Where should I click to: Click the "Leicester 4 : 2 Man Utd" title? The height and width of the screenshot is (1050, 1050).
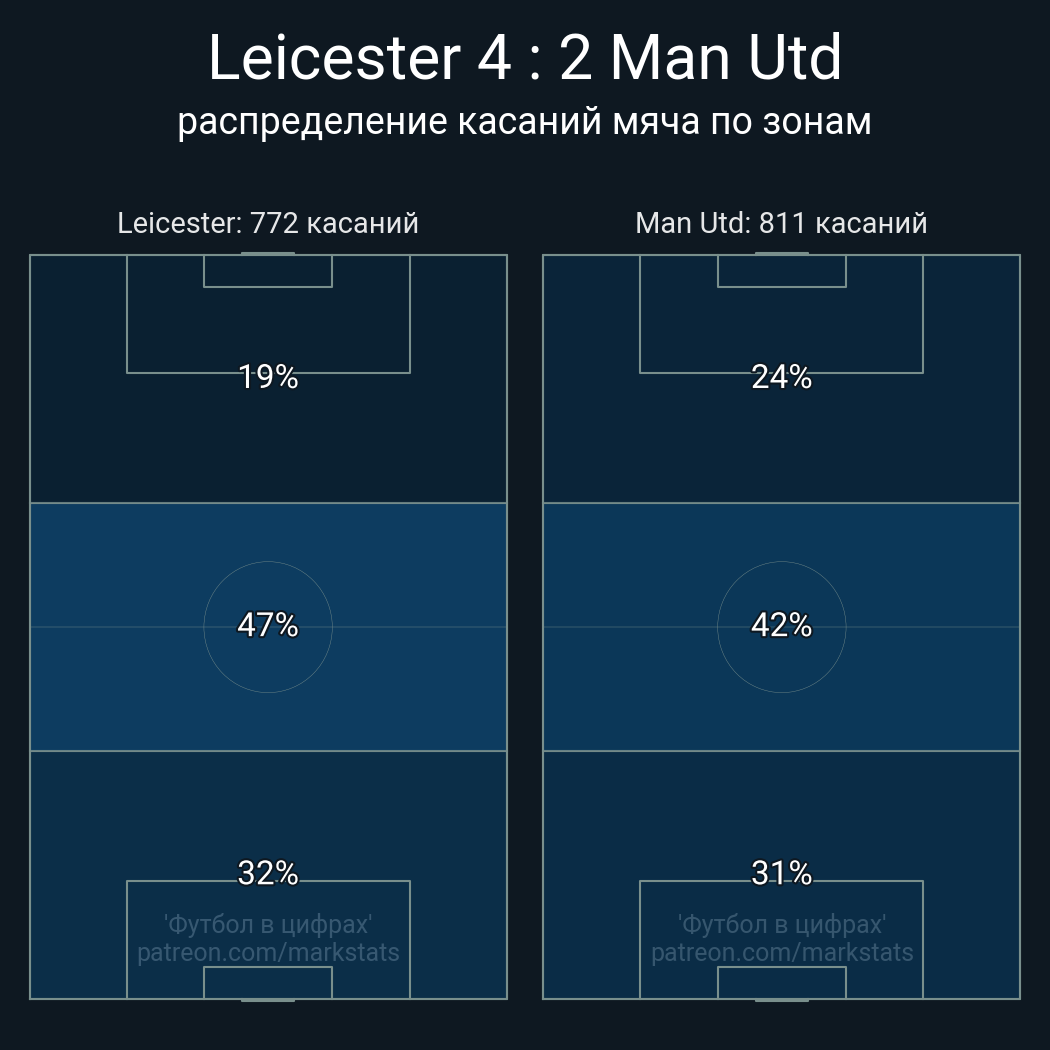(x=525, y=58)
